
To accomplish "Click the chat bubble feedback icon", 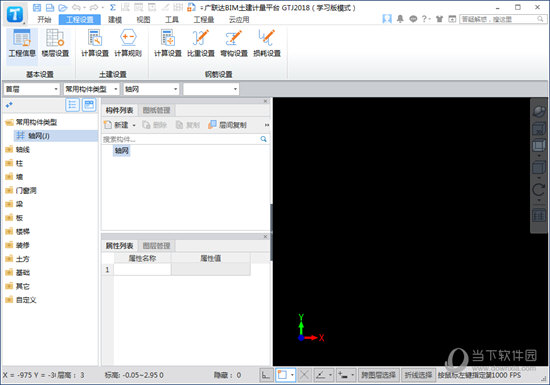I will 413,19.
